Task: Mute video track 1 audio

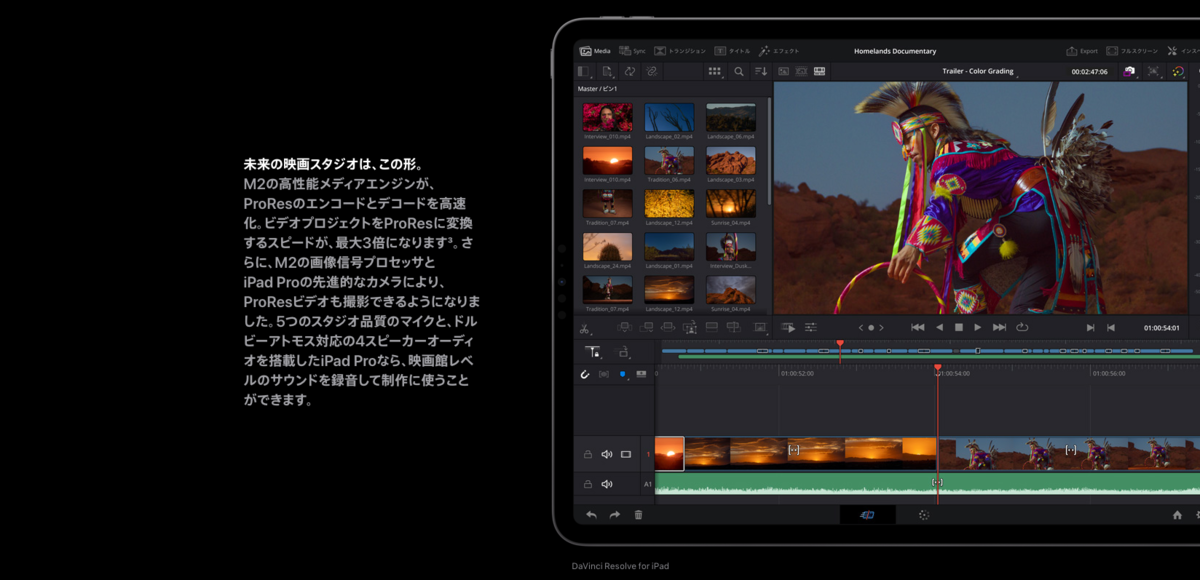Action: click(606, 454)
